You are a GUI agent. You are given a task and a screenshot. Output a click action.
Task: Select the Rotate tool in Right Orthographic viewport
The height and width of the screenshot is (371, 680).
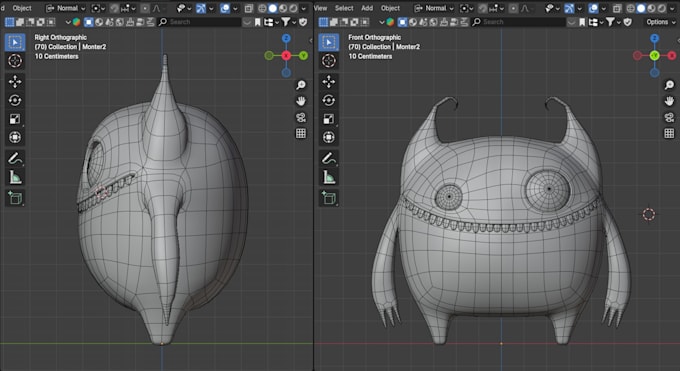tap(15, 100)
